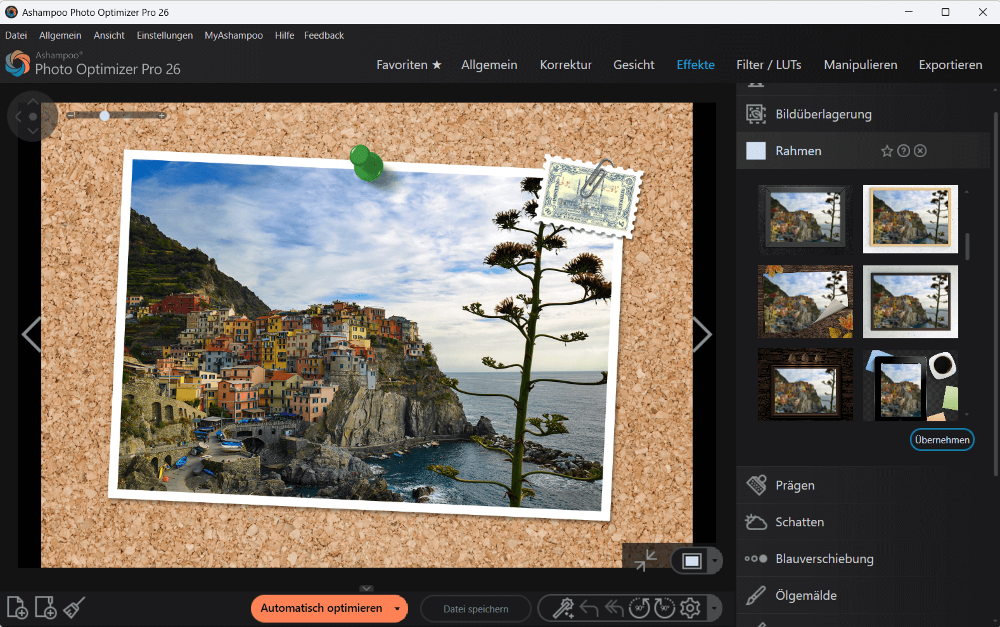Click the broom clean-up icon

click(x=74, y=607)
